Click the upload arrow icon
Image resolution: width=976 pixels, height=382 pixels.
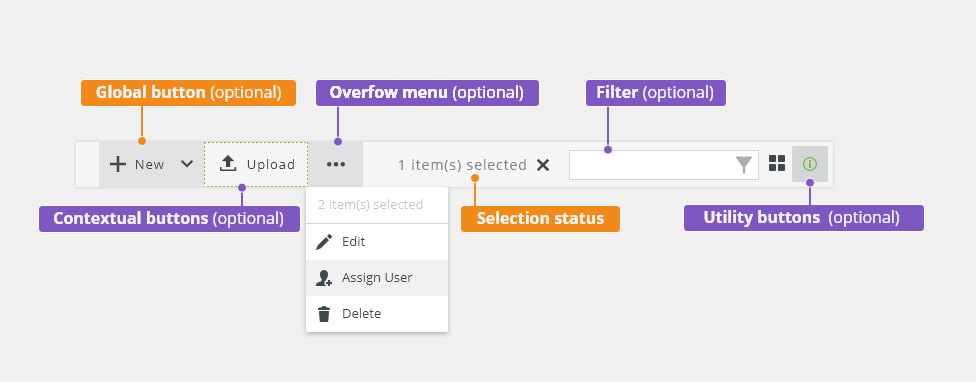(228, 164)
